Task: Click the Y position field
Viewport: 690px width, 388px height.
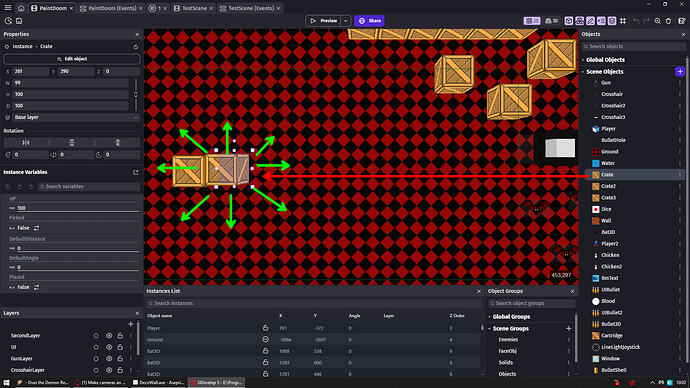Action: coord(77,71)
